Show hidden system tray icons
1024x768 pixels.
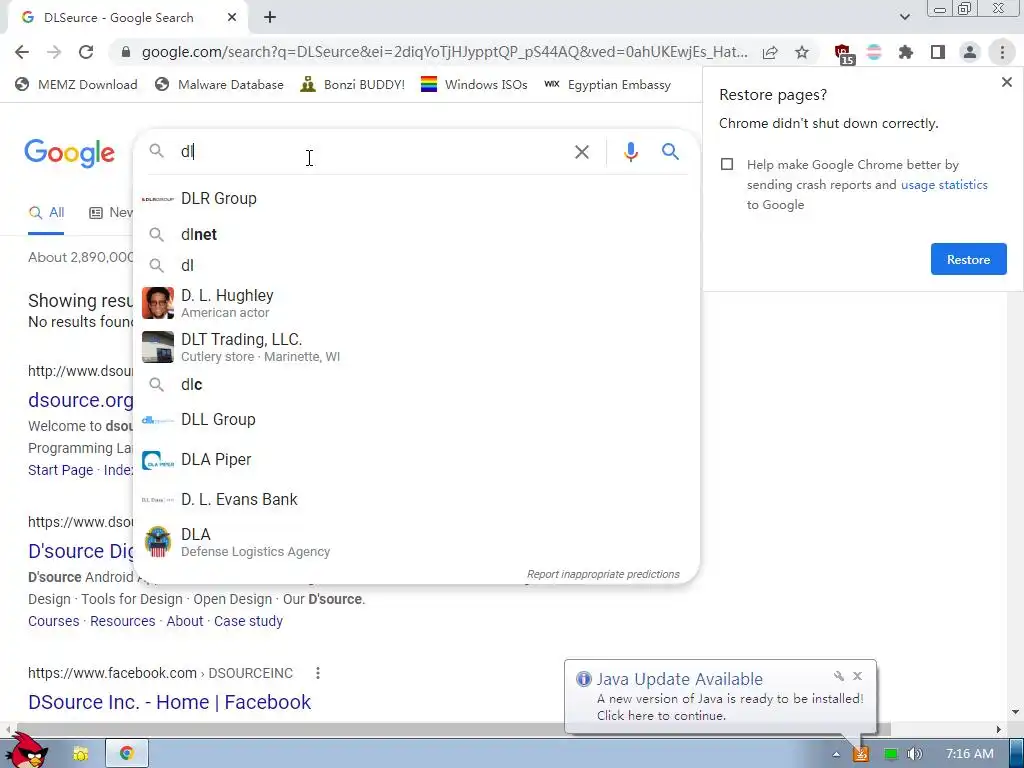pos(836,754)
